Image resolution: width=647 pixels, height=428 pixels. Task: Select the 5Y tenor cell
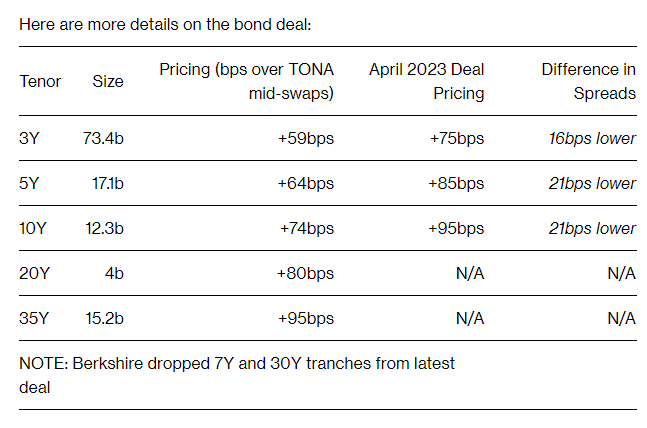[29, 183]
